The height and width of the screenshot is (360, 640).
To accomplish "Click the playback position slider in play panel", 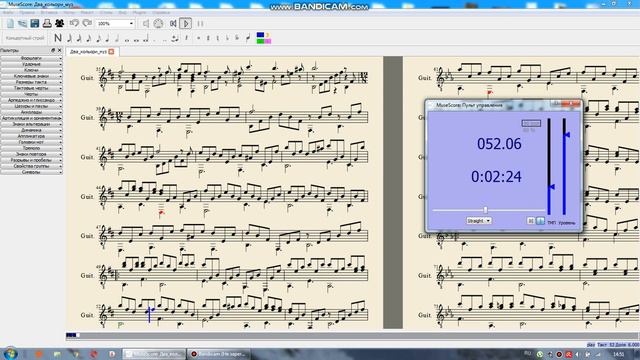I will tap(486, 210).
